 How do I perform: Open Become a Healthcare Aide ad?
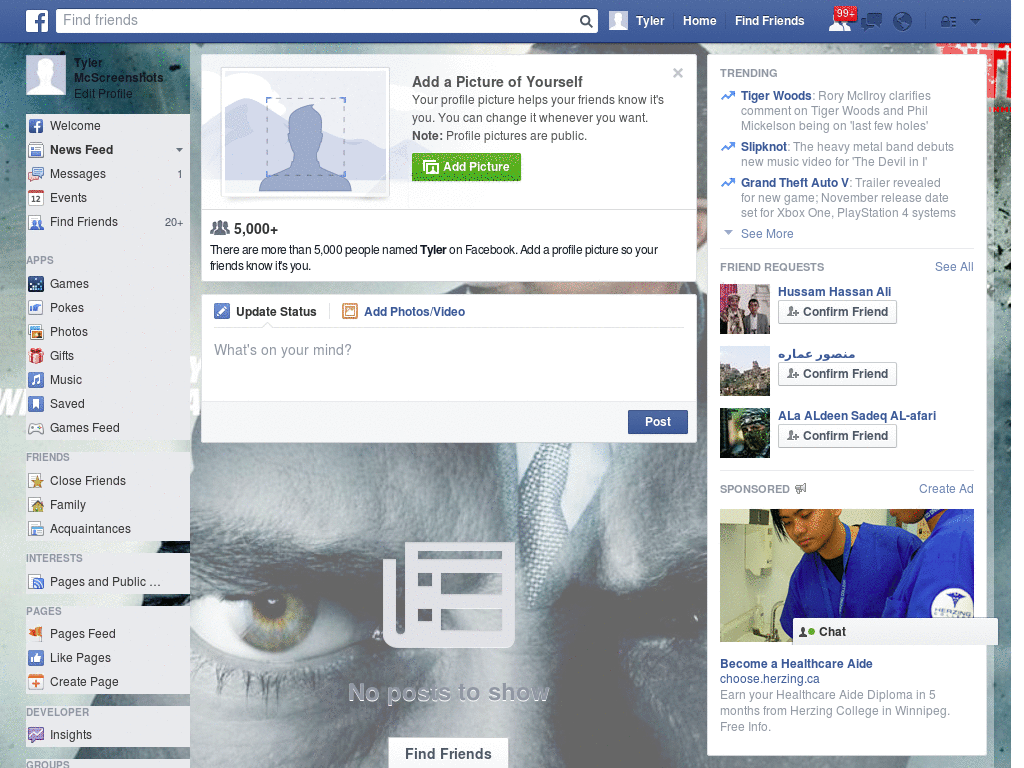click(796, 664)
